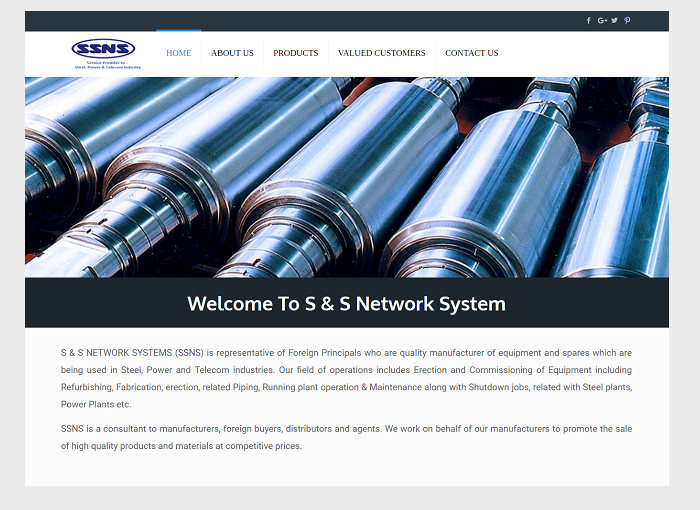Click the paragraph starting 'S & S NETWORK SYSTEMS (SSNS)'
This screenshot has width=700, height=510.
tap(346, 379)
